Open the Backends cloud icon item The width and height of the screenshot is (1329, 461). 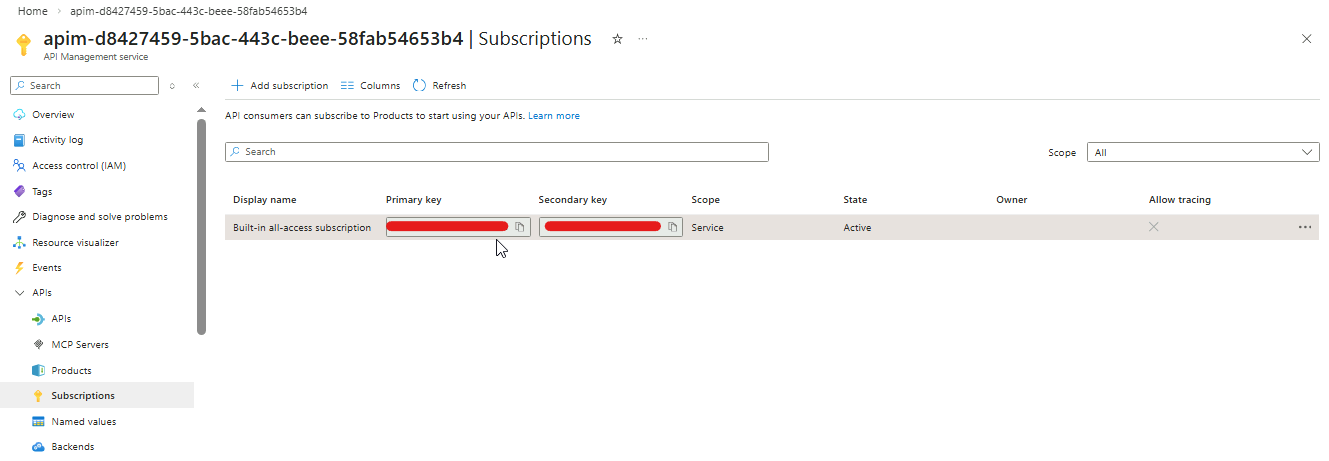point(38,447)
